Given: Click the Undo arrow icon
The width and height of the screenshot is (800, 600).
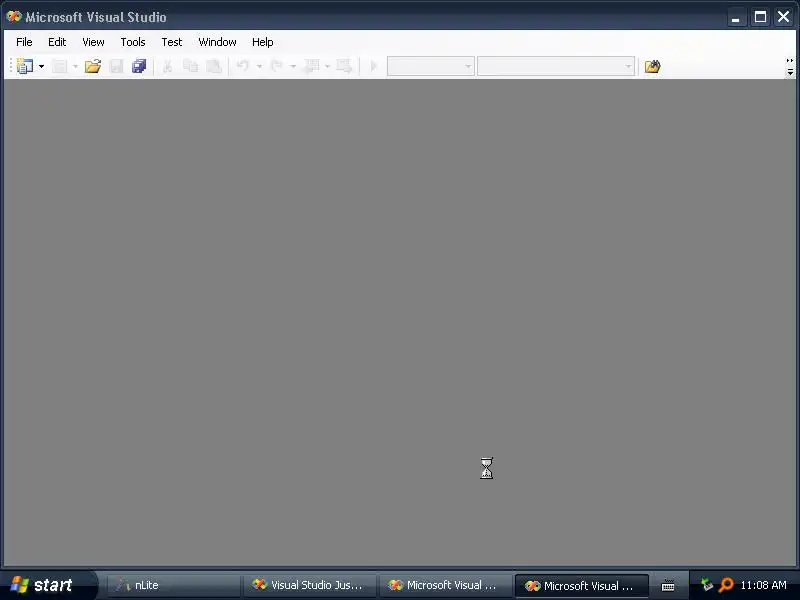Looking at the screenshot, I should [x=243, y=66].
